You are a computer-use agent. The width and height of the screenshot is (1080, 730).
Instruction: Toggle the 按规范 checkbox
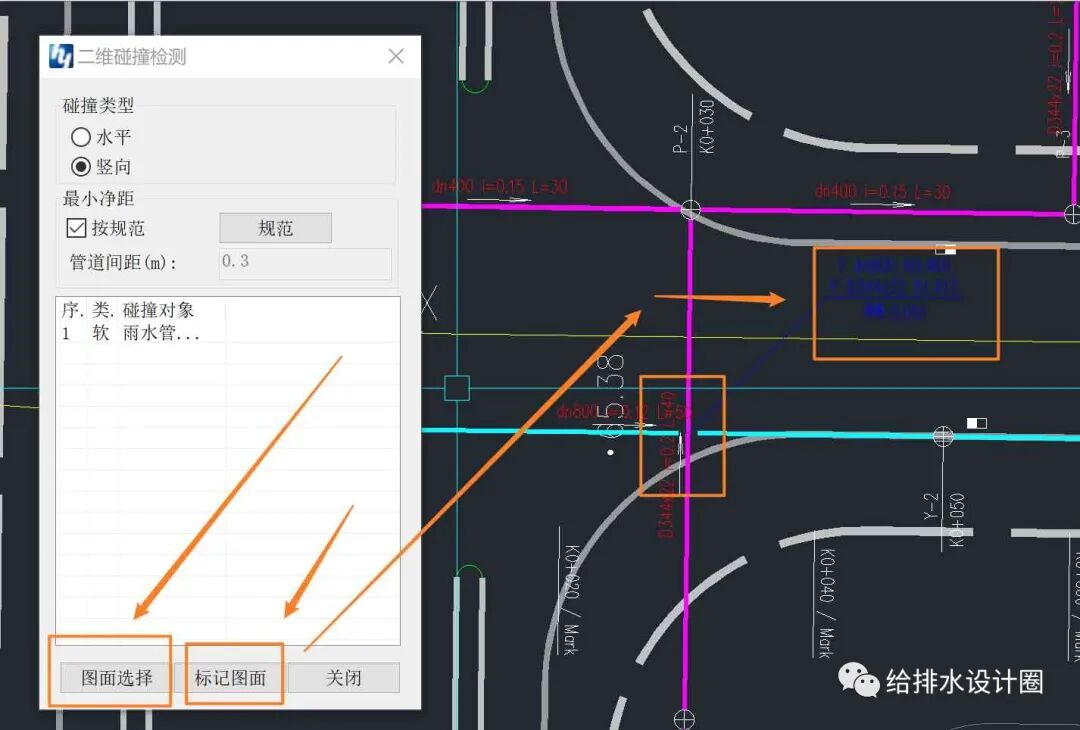pyautogui.click(x=76, y=228)
